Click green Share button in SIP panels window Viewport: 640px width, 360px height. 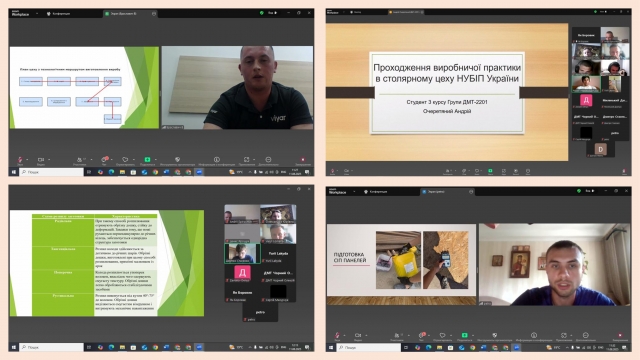pyautogui.click(x=464, y=336)
